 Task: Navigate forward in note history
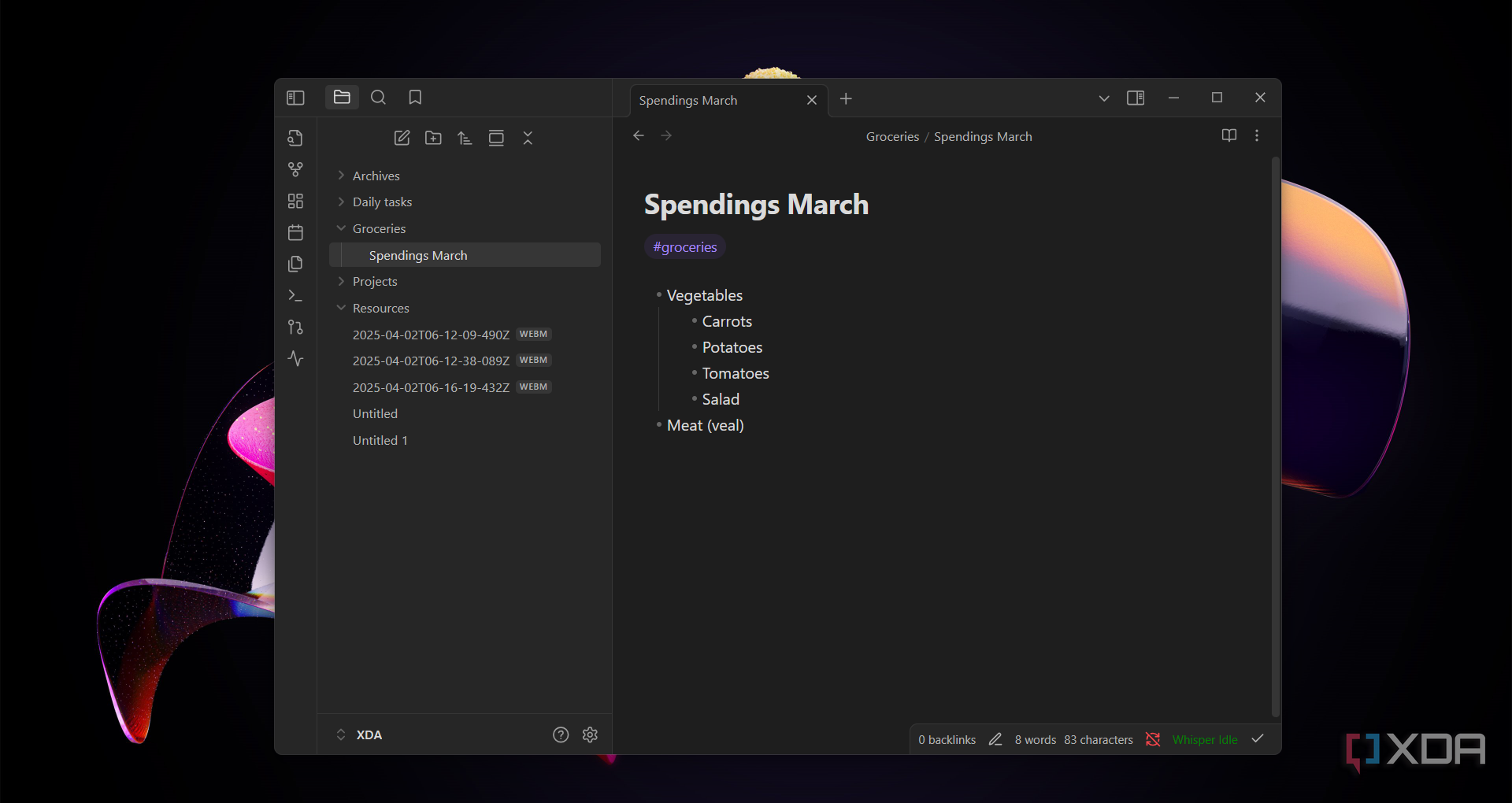666,135
